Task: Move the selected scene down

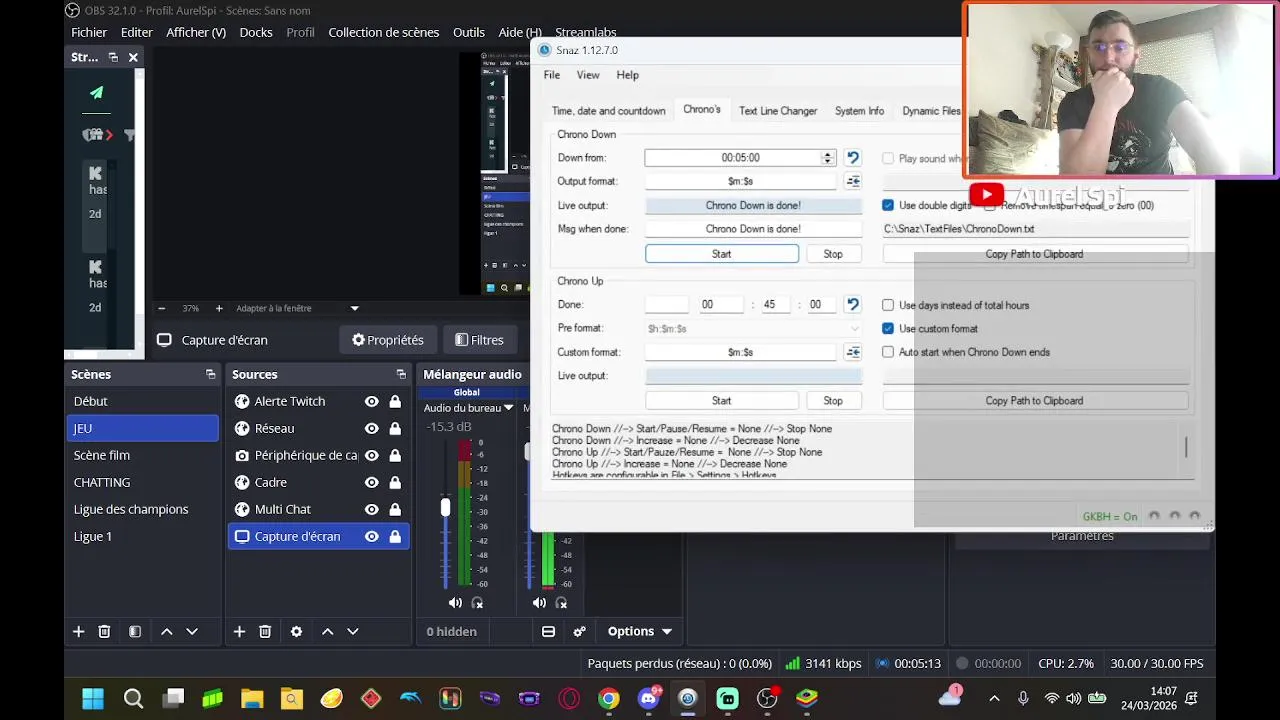Action: click(x=192, y=631)
